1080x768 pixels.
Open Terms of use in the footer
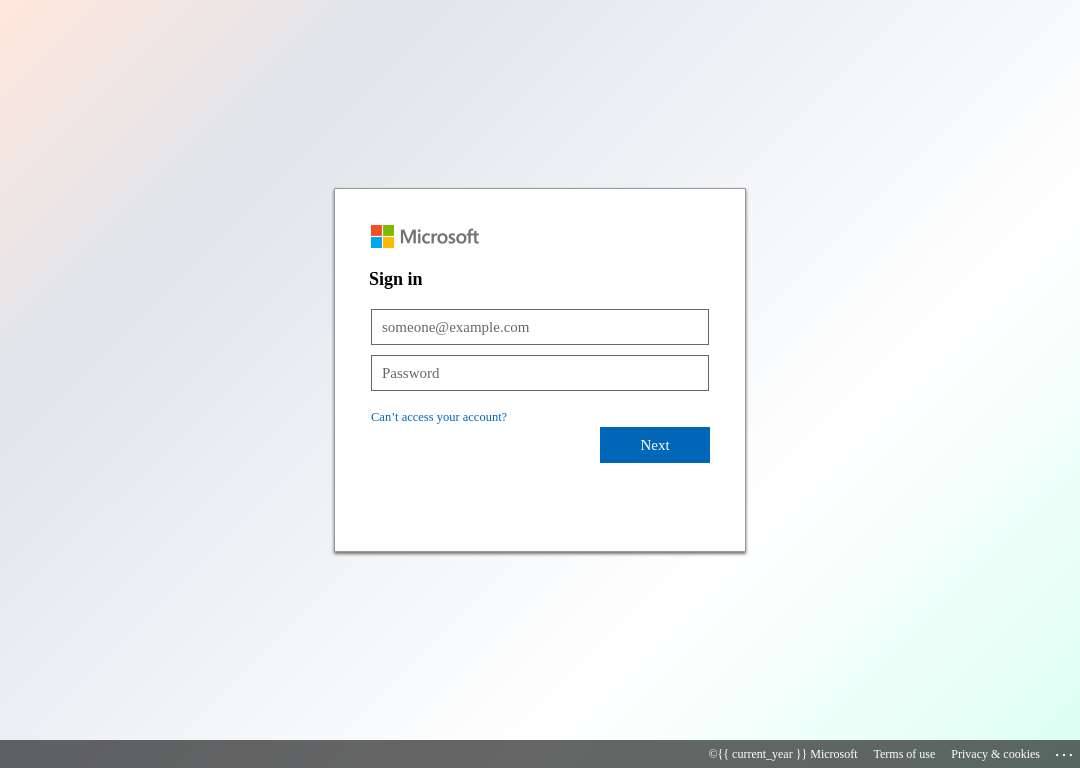(904, 754)
